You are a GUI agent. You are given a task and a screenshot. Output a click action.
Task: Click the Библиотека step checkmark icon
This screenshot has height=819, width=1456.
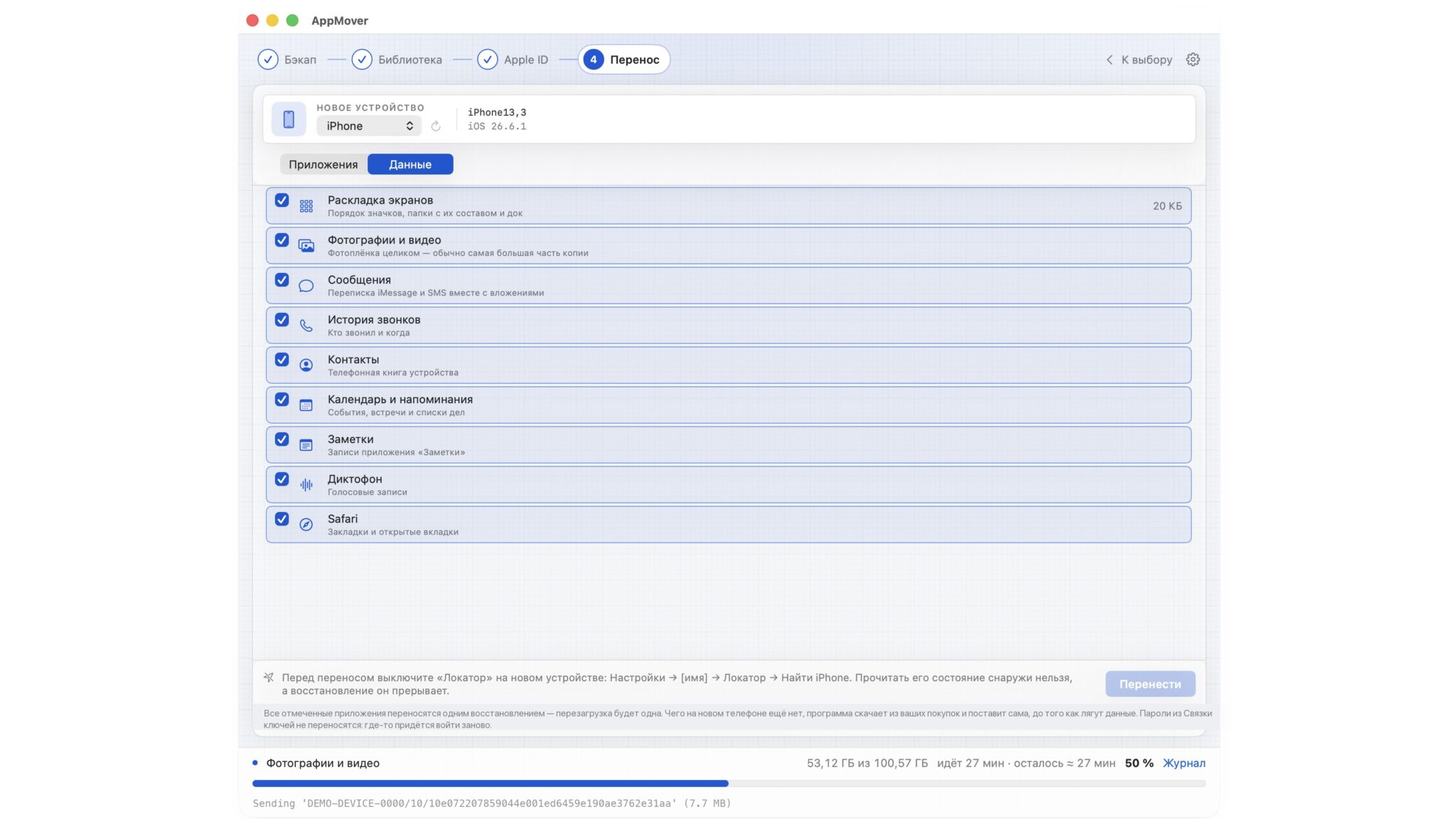(x=362, y=60)
